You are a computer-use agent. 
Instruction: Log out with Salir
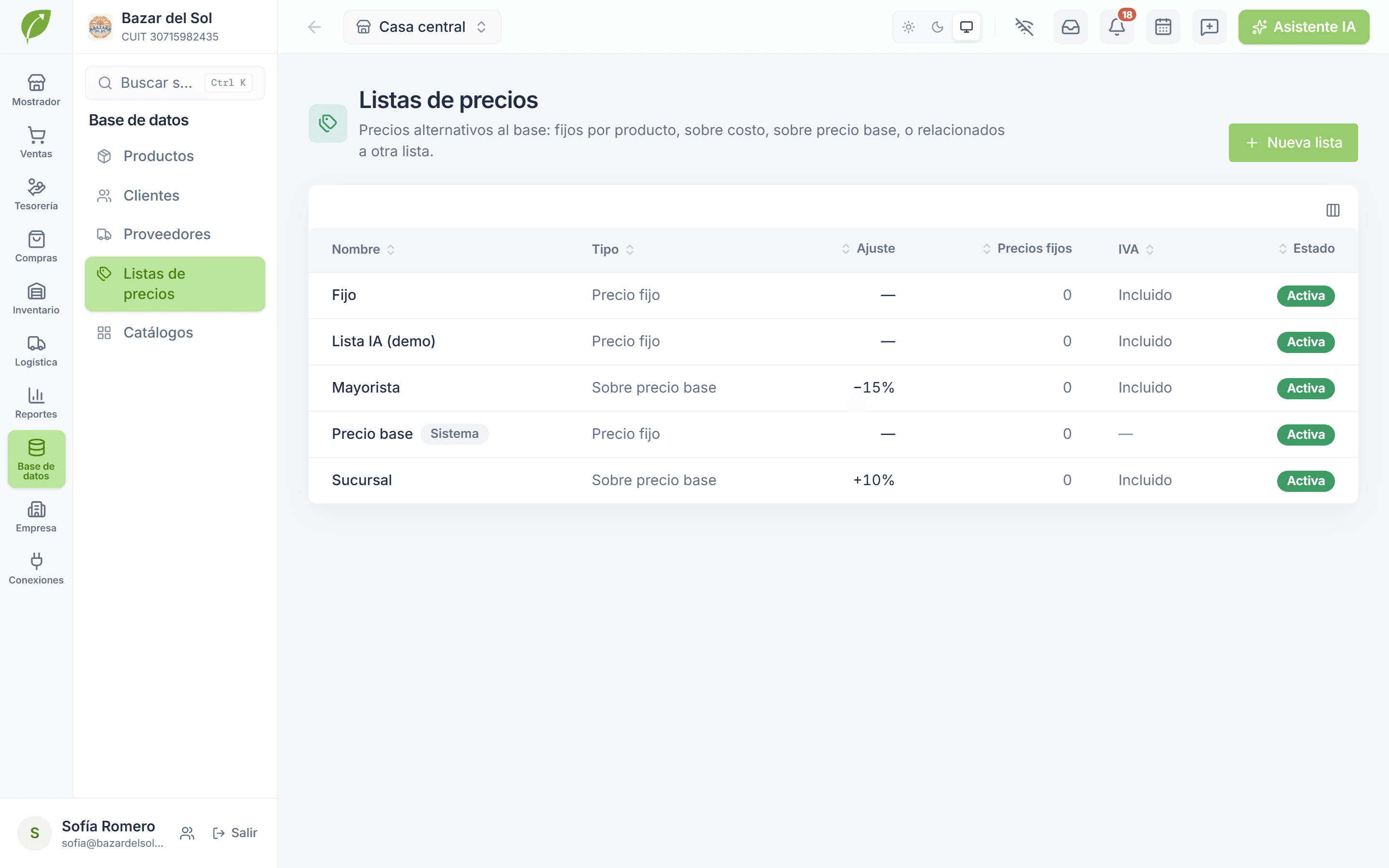(235, 833)
